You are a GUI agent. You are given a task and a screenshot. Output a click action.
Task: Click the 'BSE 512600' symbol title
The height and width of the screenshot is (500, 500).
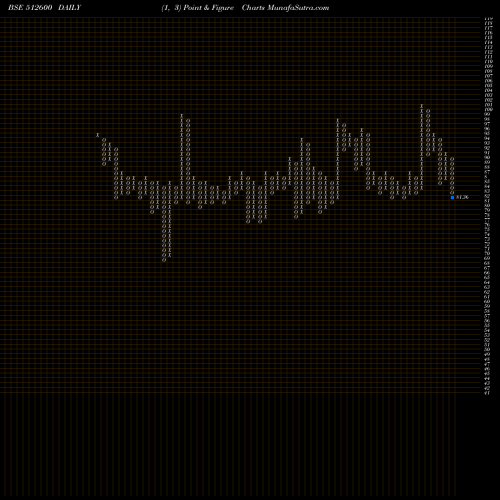tap(30, 8)
